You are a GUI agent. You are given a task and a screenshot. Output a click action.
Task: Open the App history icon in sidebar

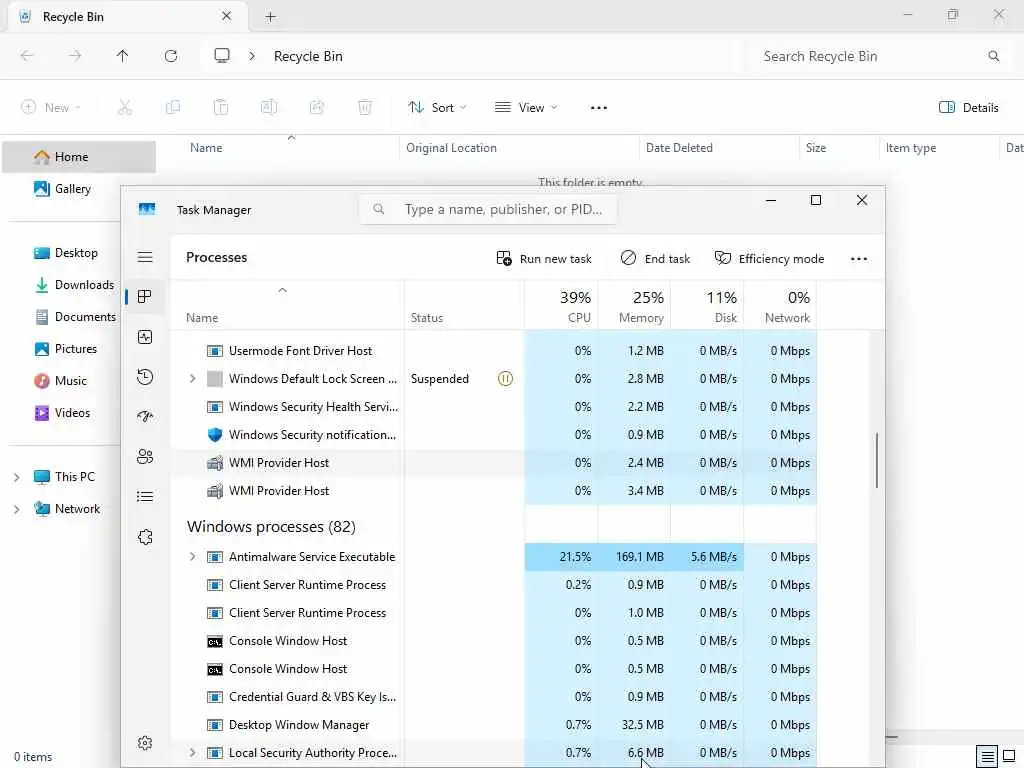[145, 377]
